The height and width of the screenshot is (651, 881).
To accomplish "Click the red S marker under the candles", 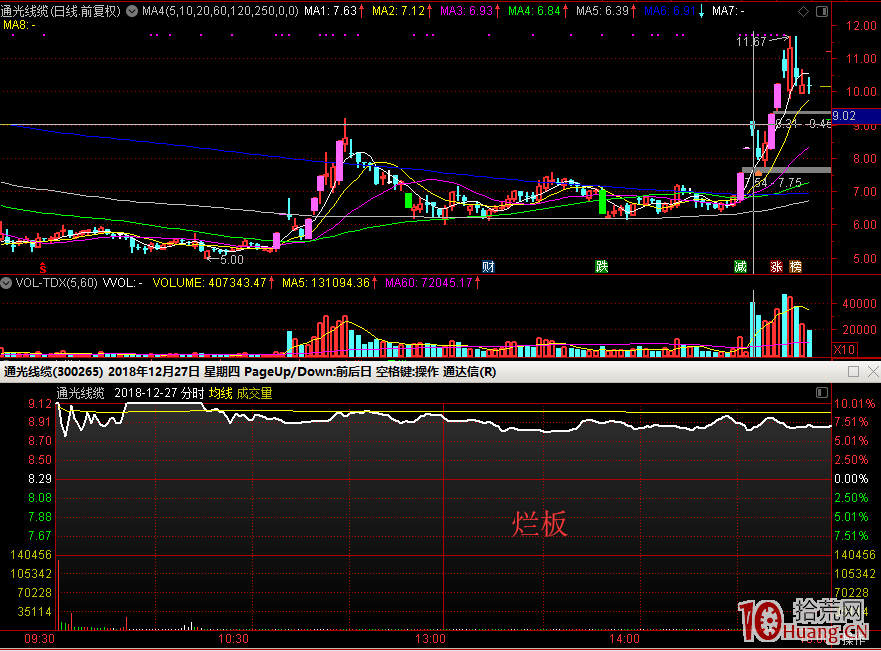I will [43, 268].
